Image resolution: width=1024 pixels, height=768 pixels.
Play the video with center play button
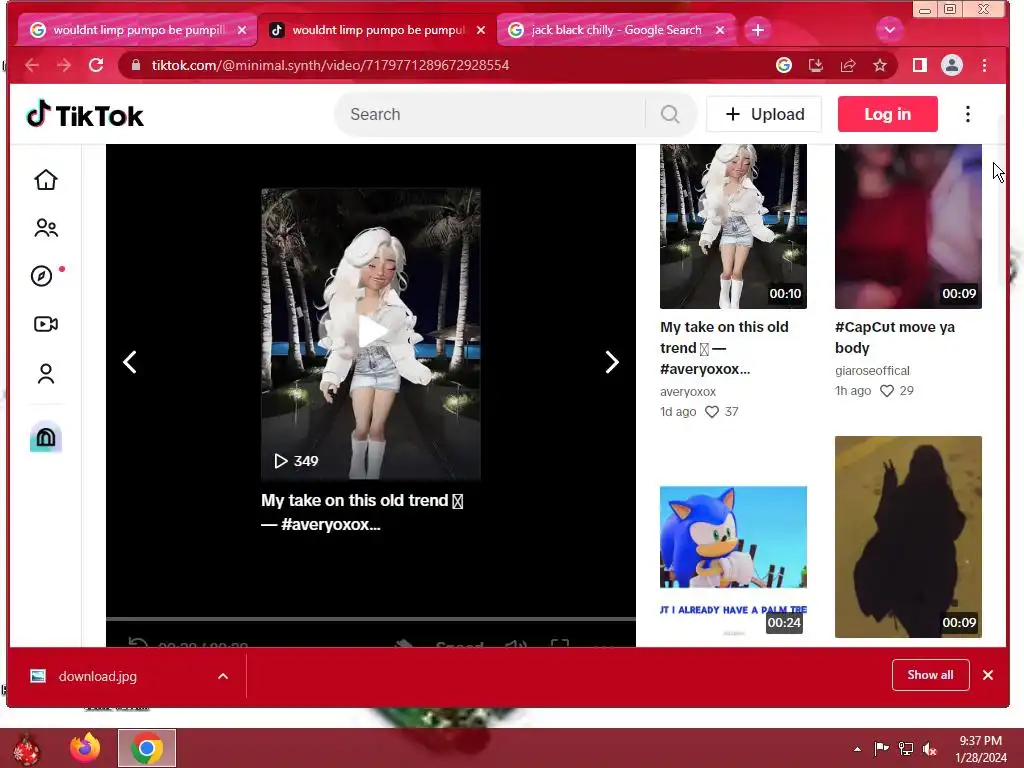[x=372, y=332]
